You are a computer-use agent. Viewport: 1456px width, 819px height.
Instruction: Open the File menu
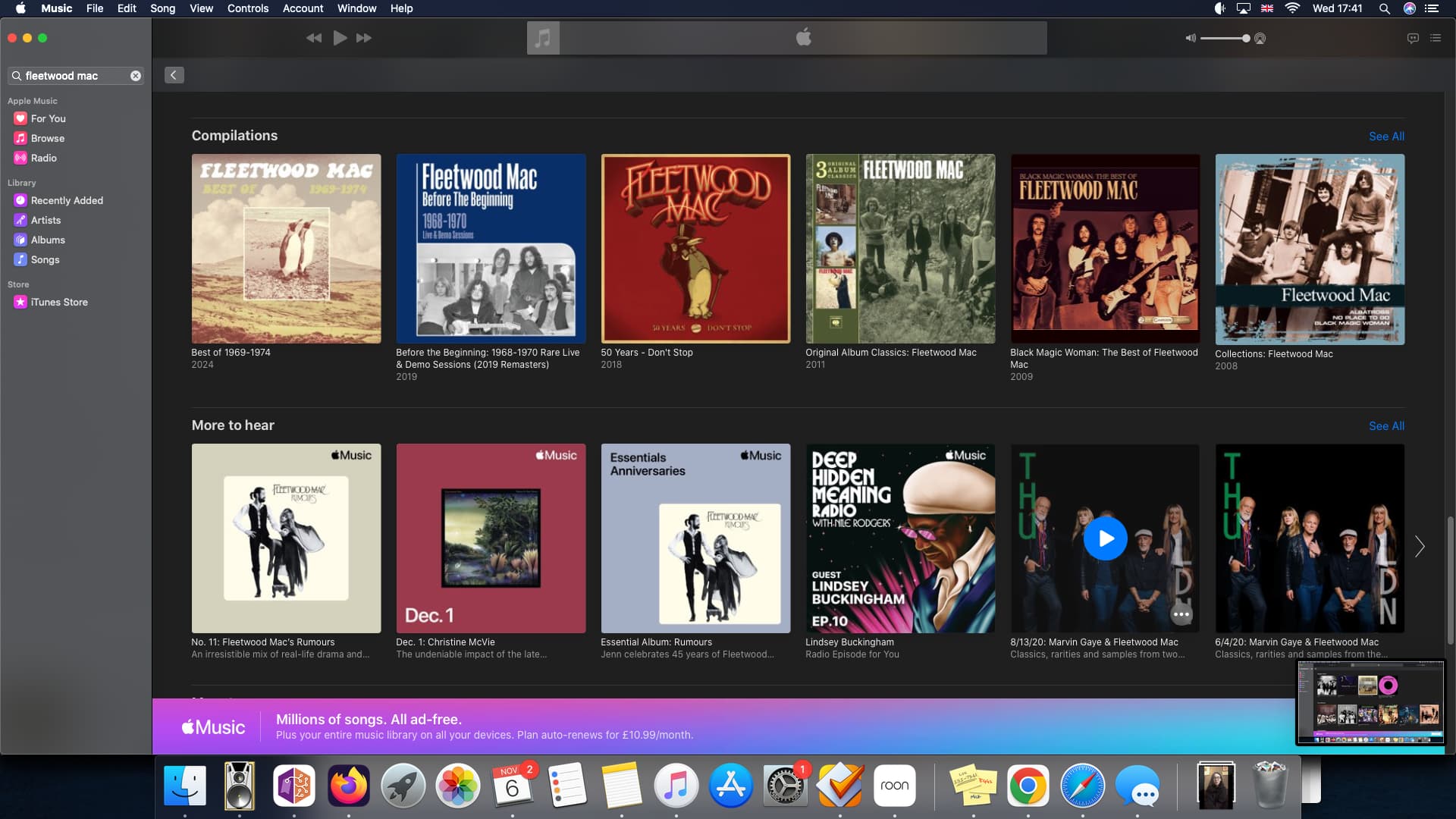(x=95, y=8)
